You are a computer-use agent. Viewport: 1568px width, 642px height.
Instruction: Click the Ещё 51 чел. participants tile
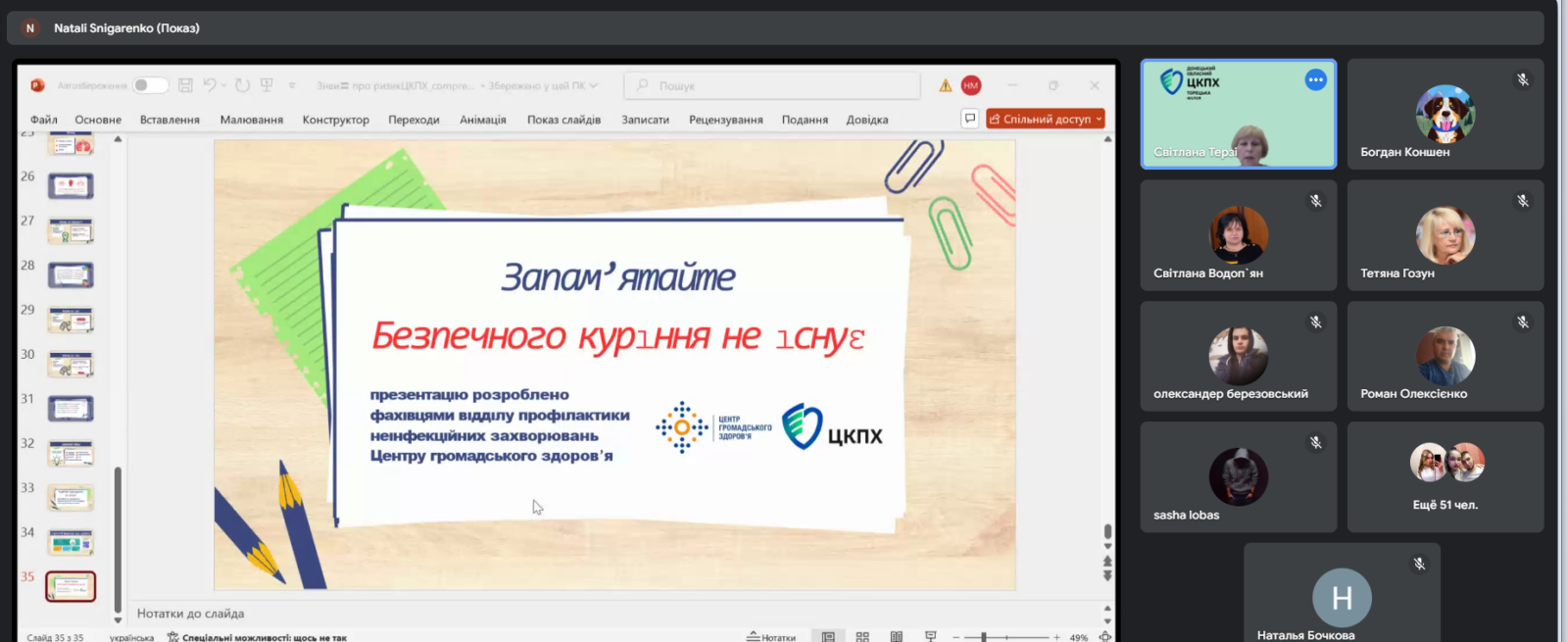click(1445, 477)
